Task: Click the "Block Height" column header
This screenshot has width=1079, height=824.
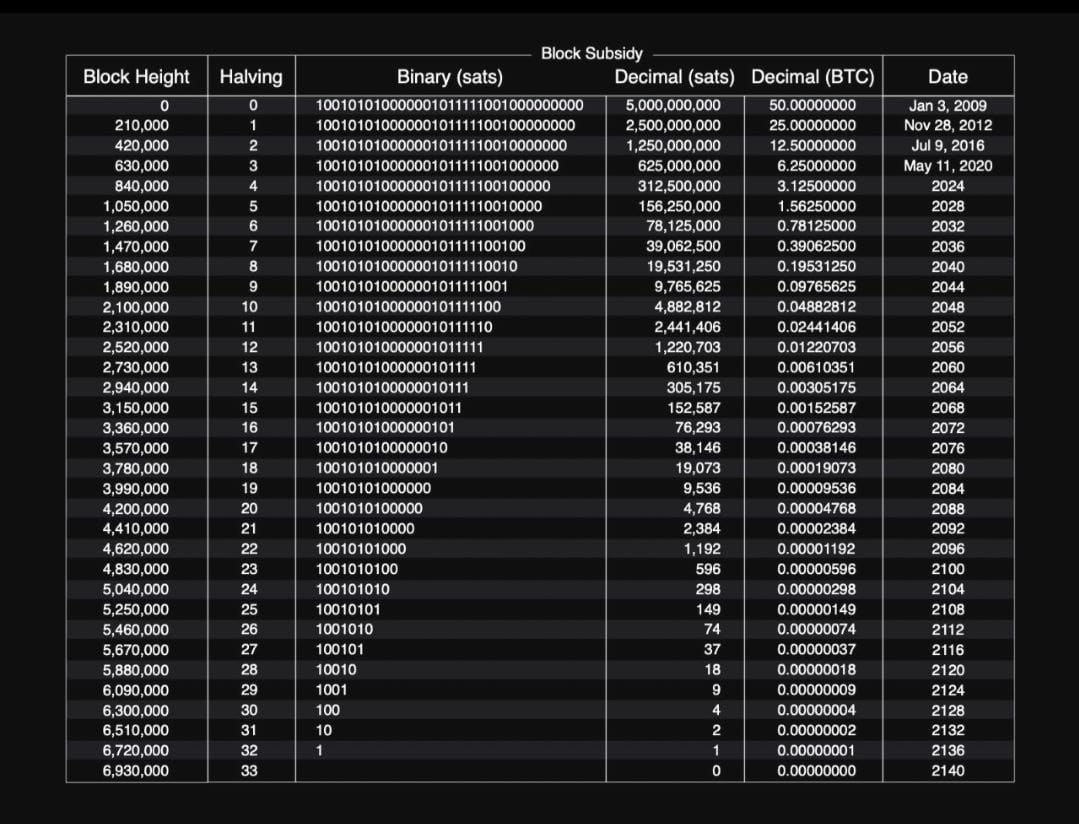Action: (x=136, y=76)
